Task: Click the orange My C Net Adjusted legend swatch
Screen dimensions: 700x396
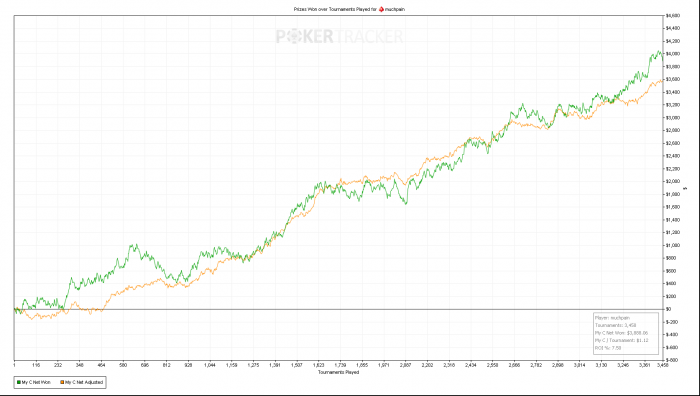Action: click(62, 382)
